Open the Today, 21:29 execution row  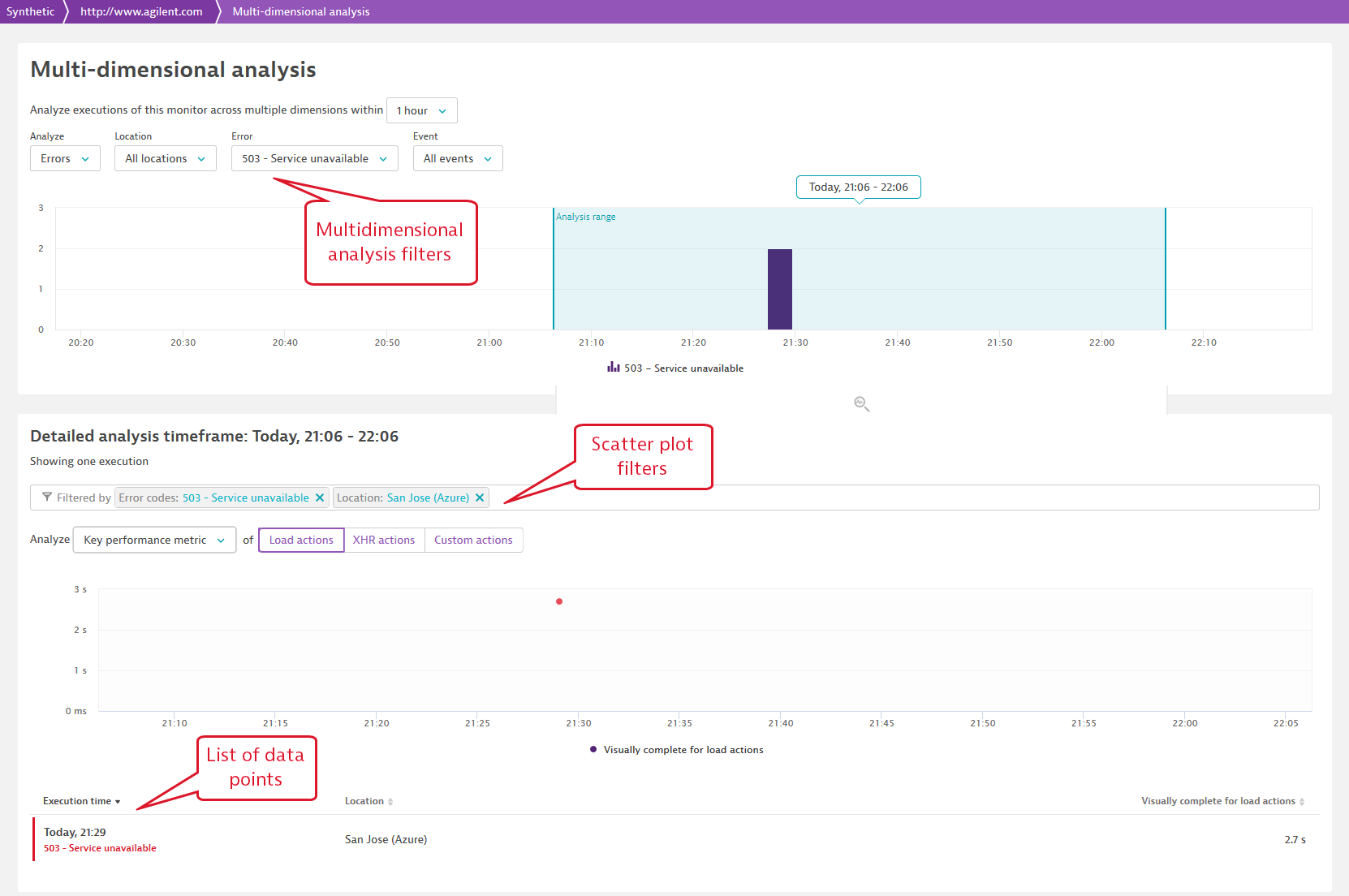coord(676,839)
